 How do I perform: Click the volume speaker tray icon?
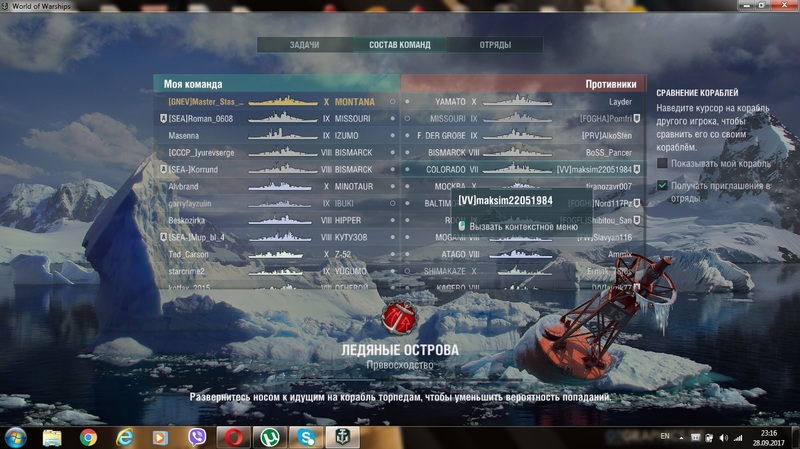pyautogui.click(x=723, y=438)
